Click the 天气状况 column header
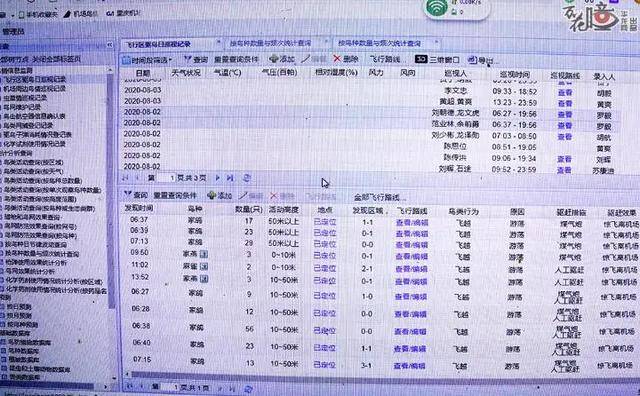 coord(186,73)
